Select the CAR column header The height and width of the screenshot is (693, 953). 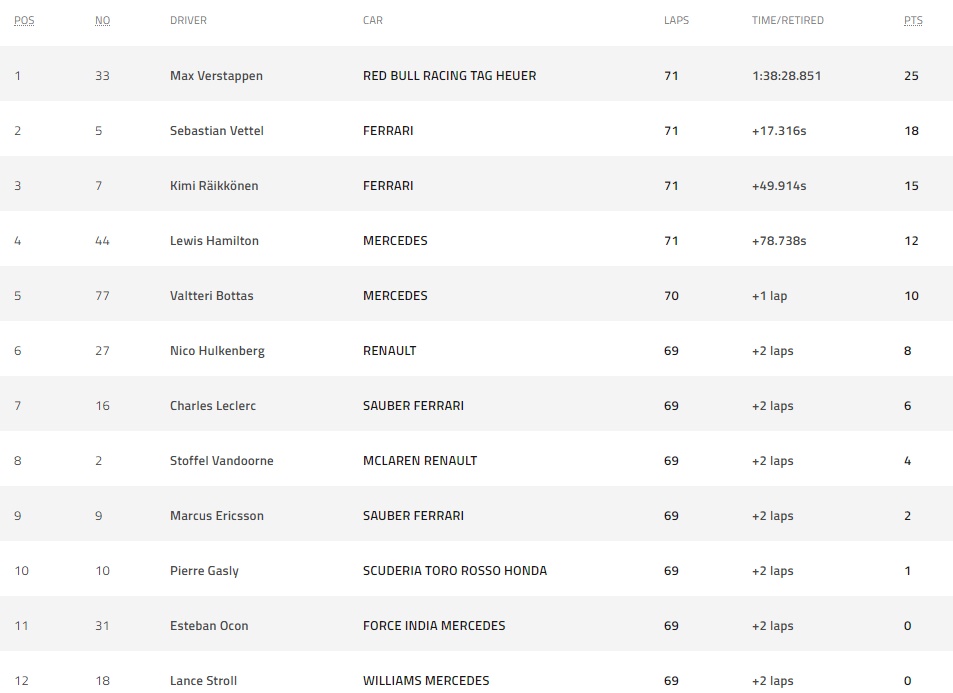(x=373, y=20)
